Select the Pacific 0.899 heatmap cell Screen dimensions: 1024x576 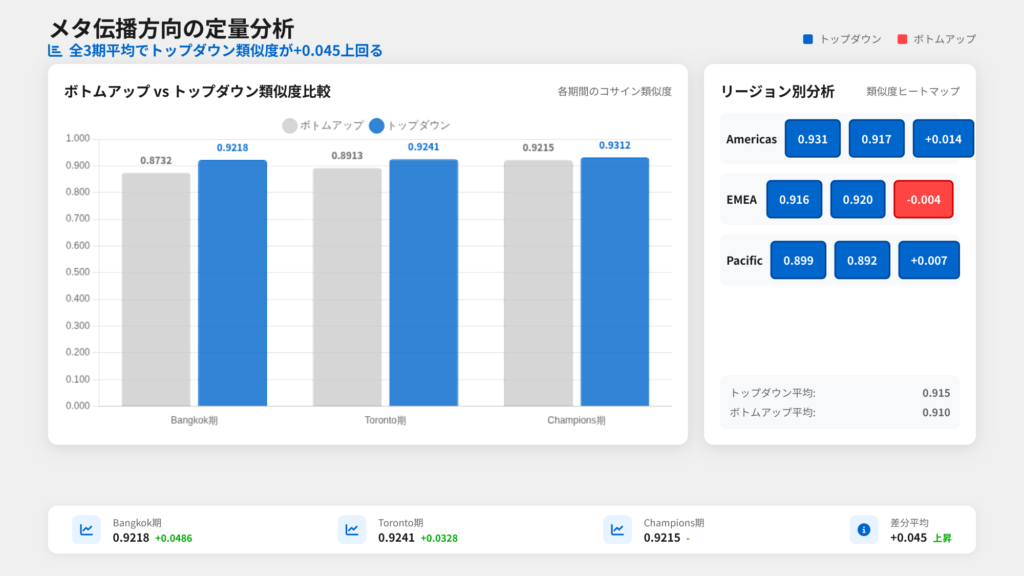pos(798,260)
